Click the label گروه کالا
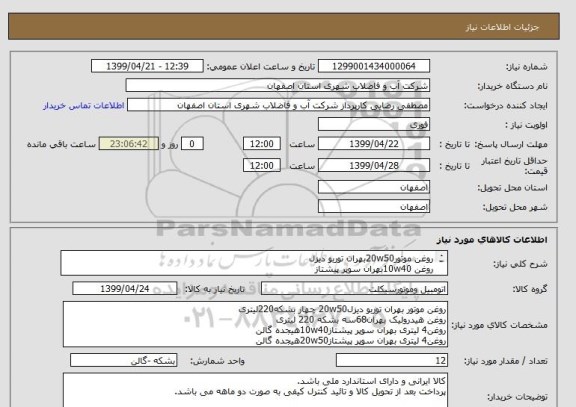Viewport: 576px width, 407px height. pyautogui.click(x=530, y=289)
